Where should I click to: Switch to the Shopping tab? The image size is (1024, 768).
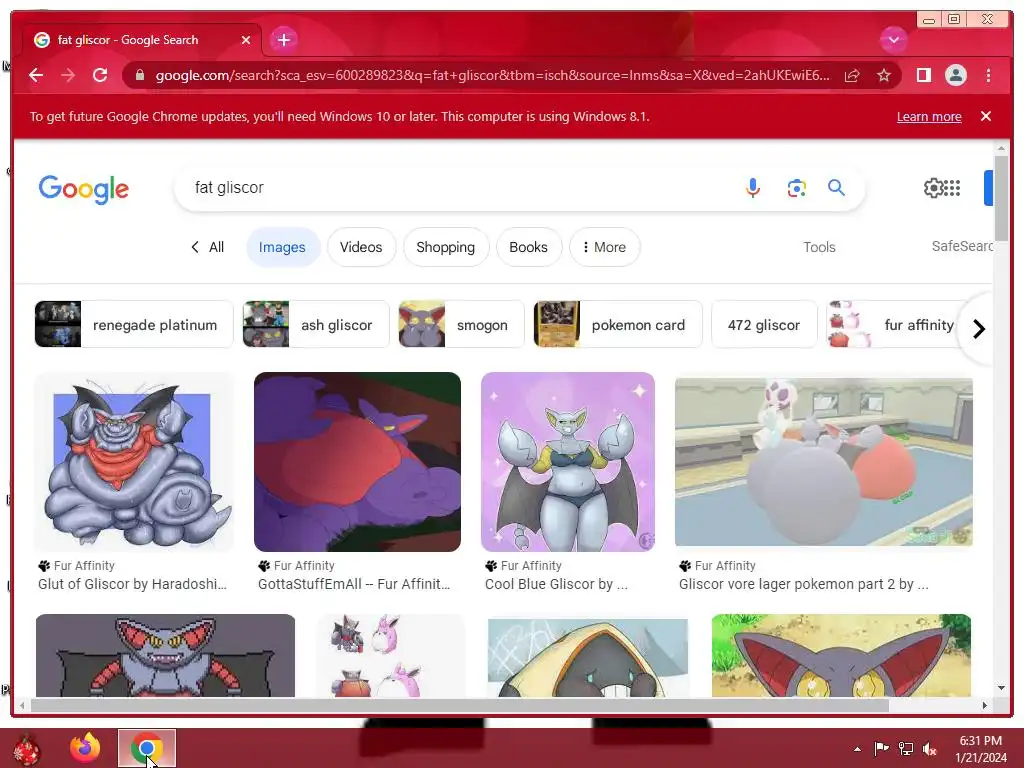tap(445, 248)
